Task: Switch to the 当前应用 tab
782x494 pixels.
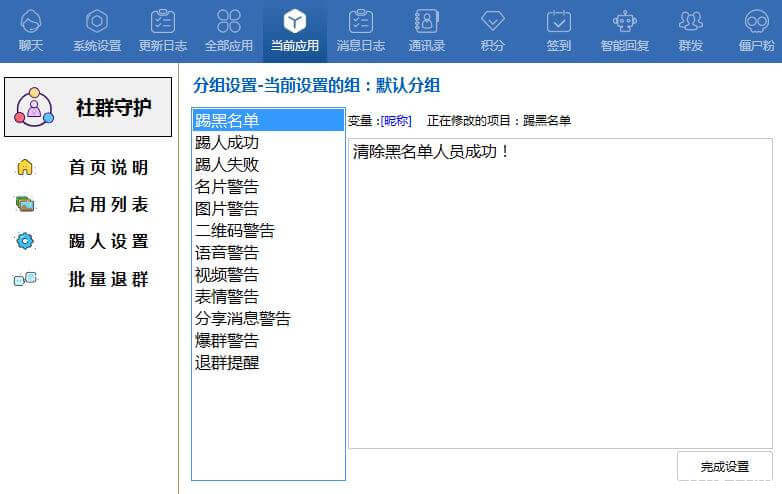Action: (x=295, y=29)
